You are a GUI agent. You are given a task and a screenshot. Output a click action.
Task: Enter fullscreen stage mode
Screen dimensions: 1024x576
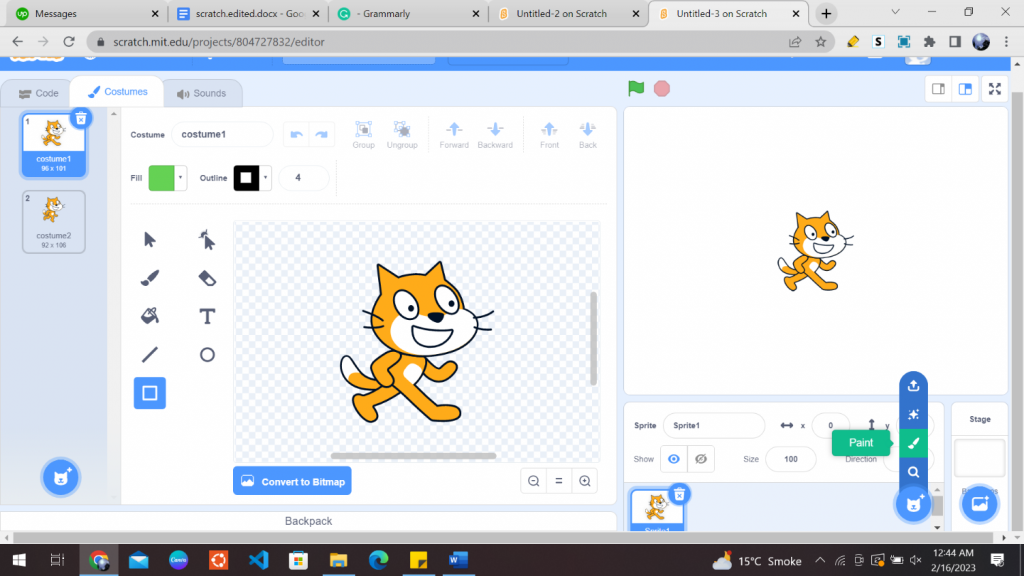(994, 89)
